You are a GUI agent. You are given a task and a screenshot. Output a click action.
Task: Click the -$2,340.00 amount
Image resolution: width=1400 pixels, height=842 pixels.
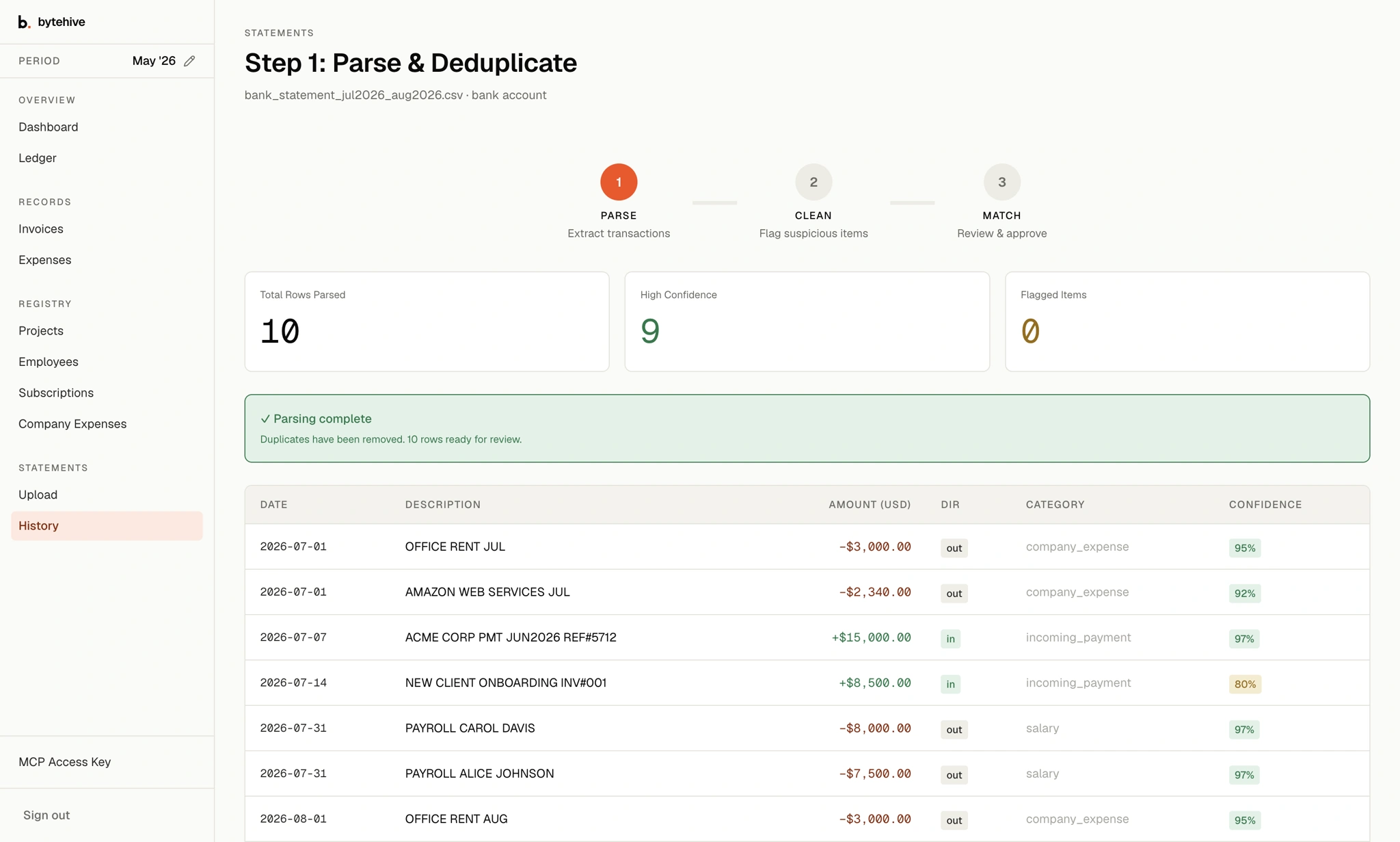point(875,592)
